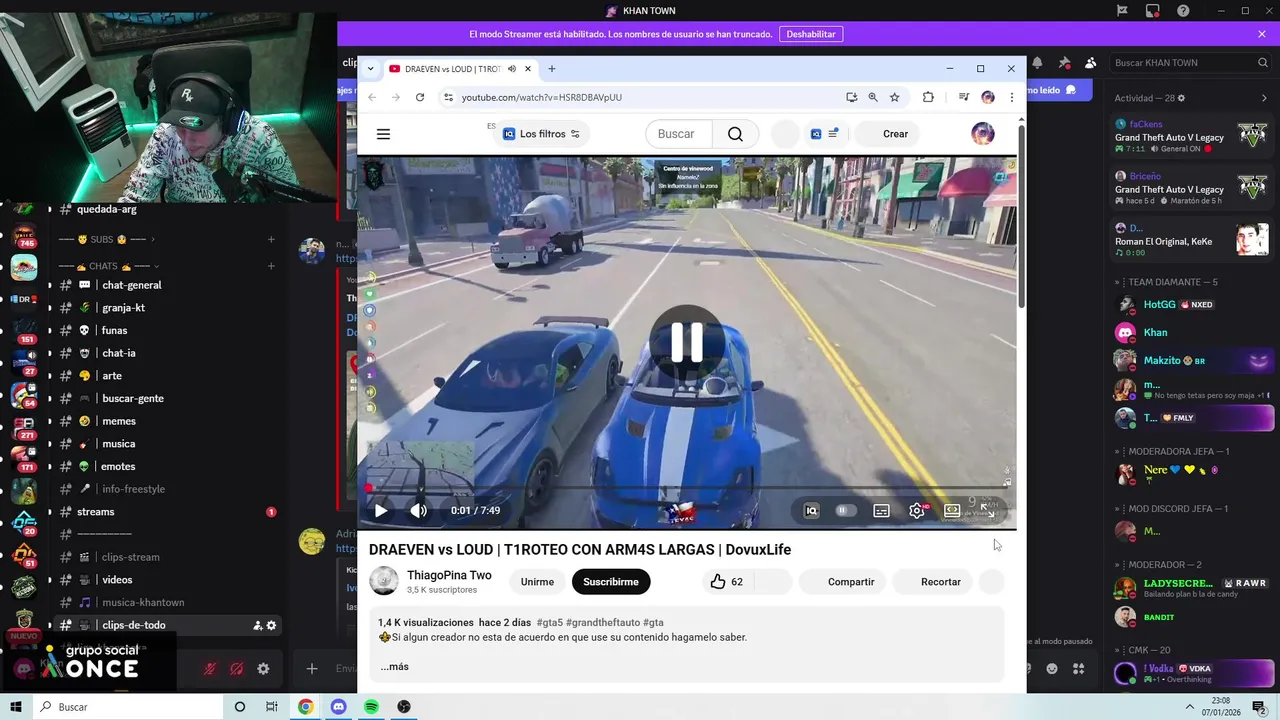The height and width of the screenshot is (720, 1280).
Task: Click the Crear button on YouTube
Action: (886, 134)
